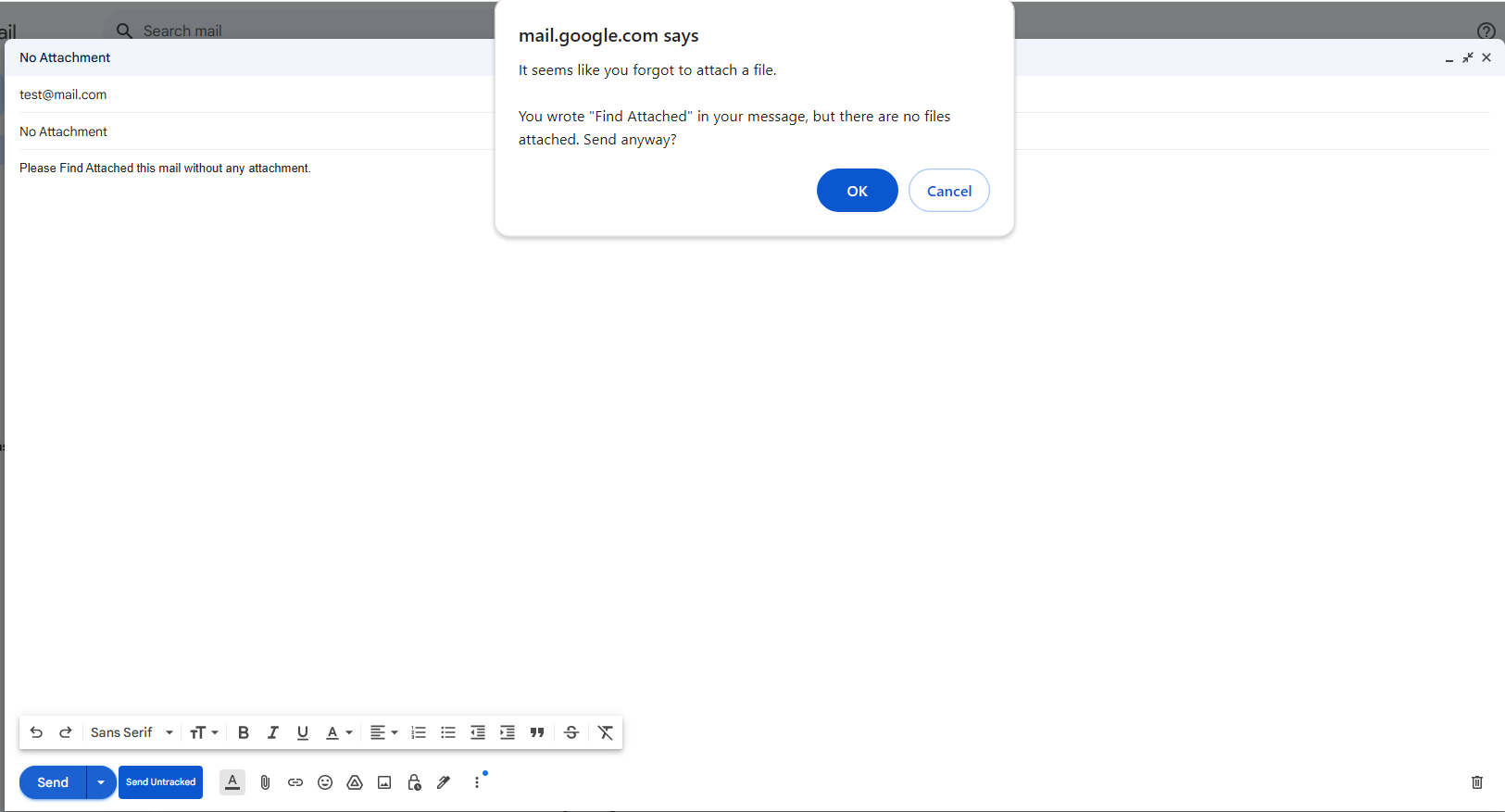Increase indent of the text
1505x812 pixels.
[x=508, y=732]
